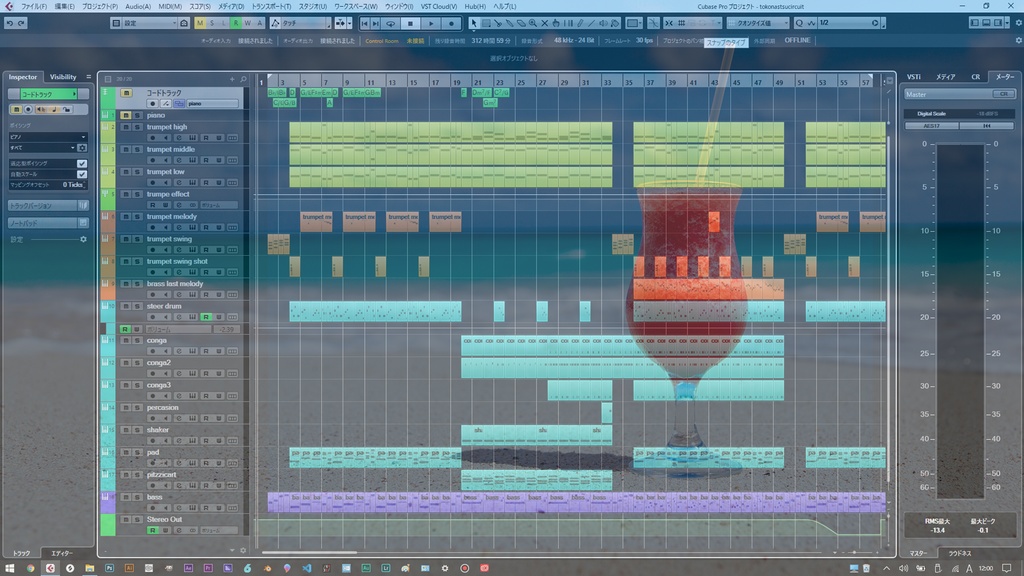Undo the last action via toolbar arrow
This screenshot has height=576, width=1024.
pos(10,23)
